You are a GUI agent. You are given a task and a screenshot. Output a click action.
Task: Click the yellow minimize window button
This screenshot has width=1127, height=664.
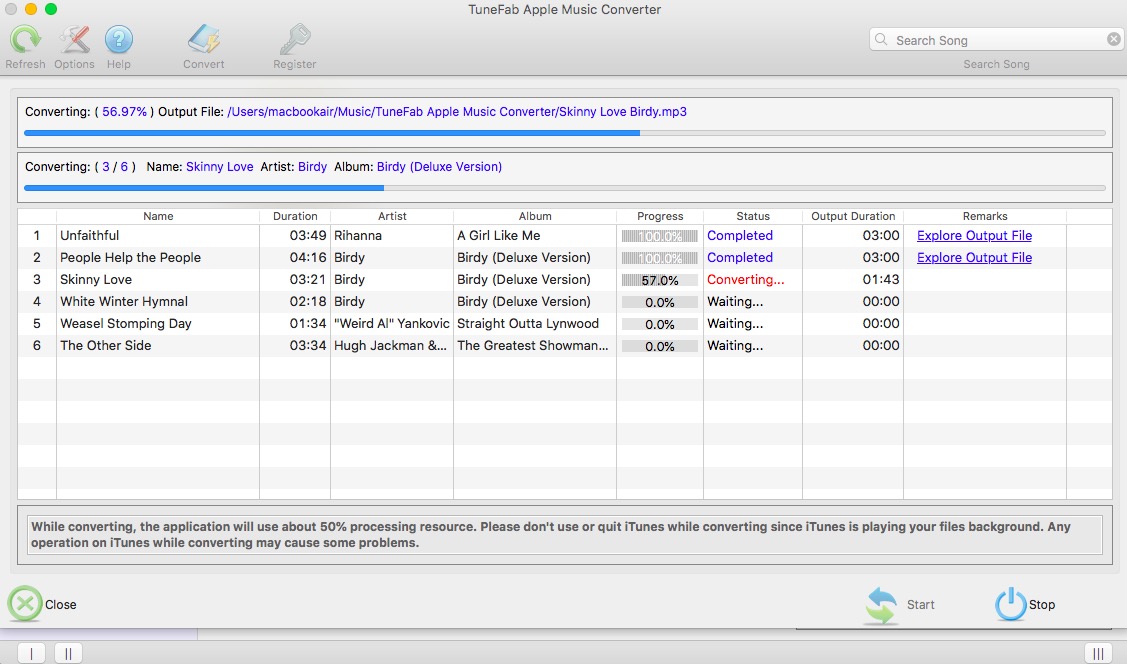click(x=31, y=9)
